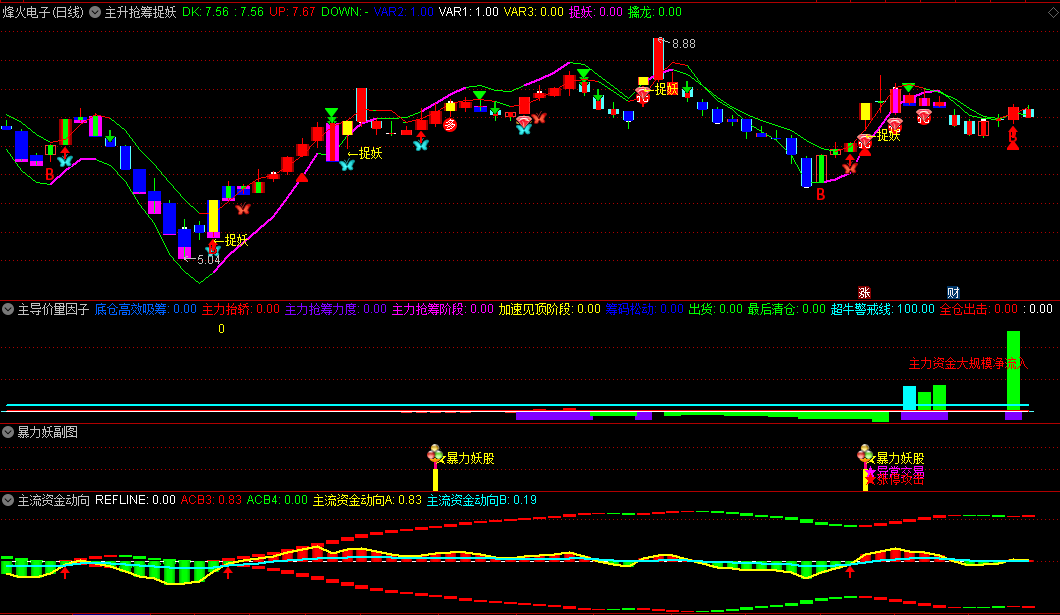The width and height of the screenshot is (1060, 615).
Task: Open the 主升抢筹捉妖 indicator dropdown arrow
Action: click(x=95, y=12)
